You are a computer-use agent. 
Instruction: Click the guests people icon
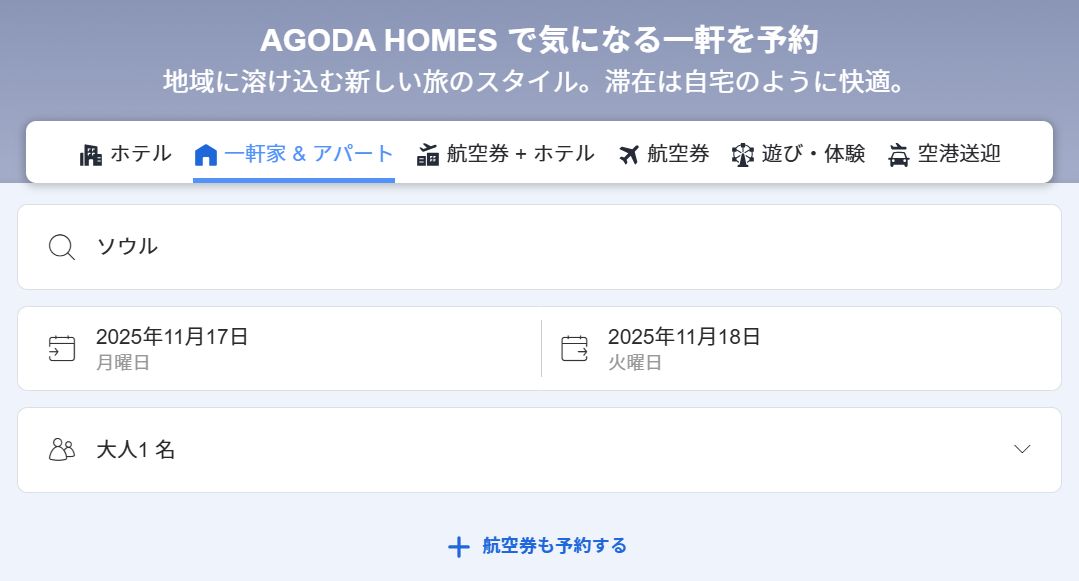[62, 449]
